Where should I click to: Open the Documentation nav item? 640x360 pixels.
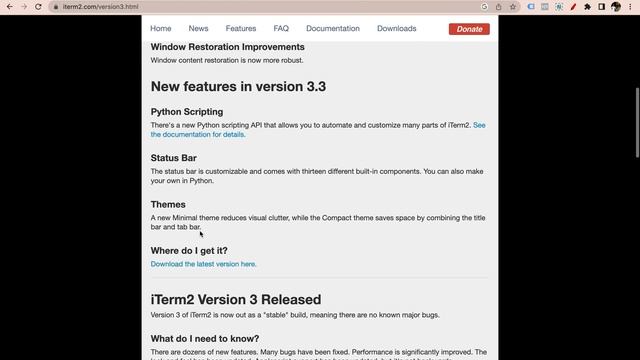(333, 29)
